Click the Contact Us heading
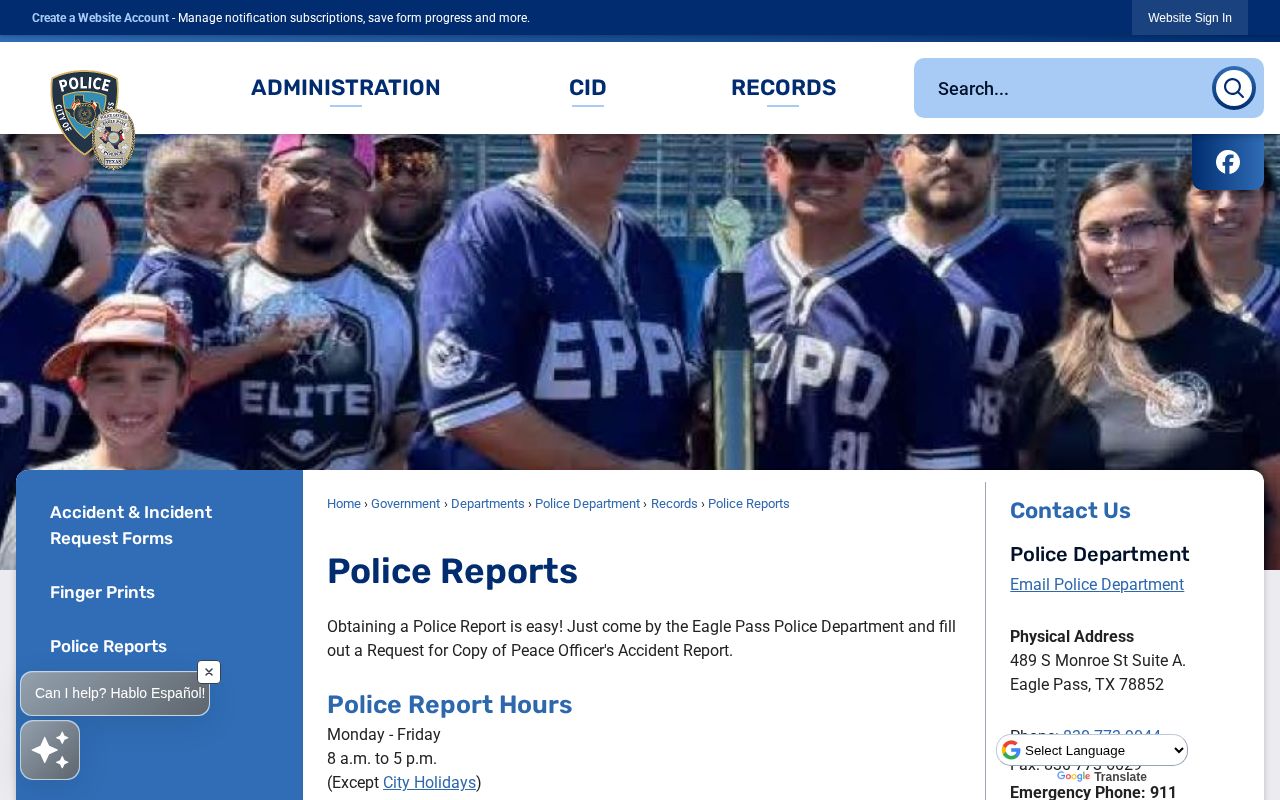1280x800 pixels. [x=1070, y=510]
